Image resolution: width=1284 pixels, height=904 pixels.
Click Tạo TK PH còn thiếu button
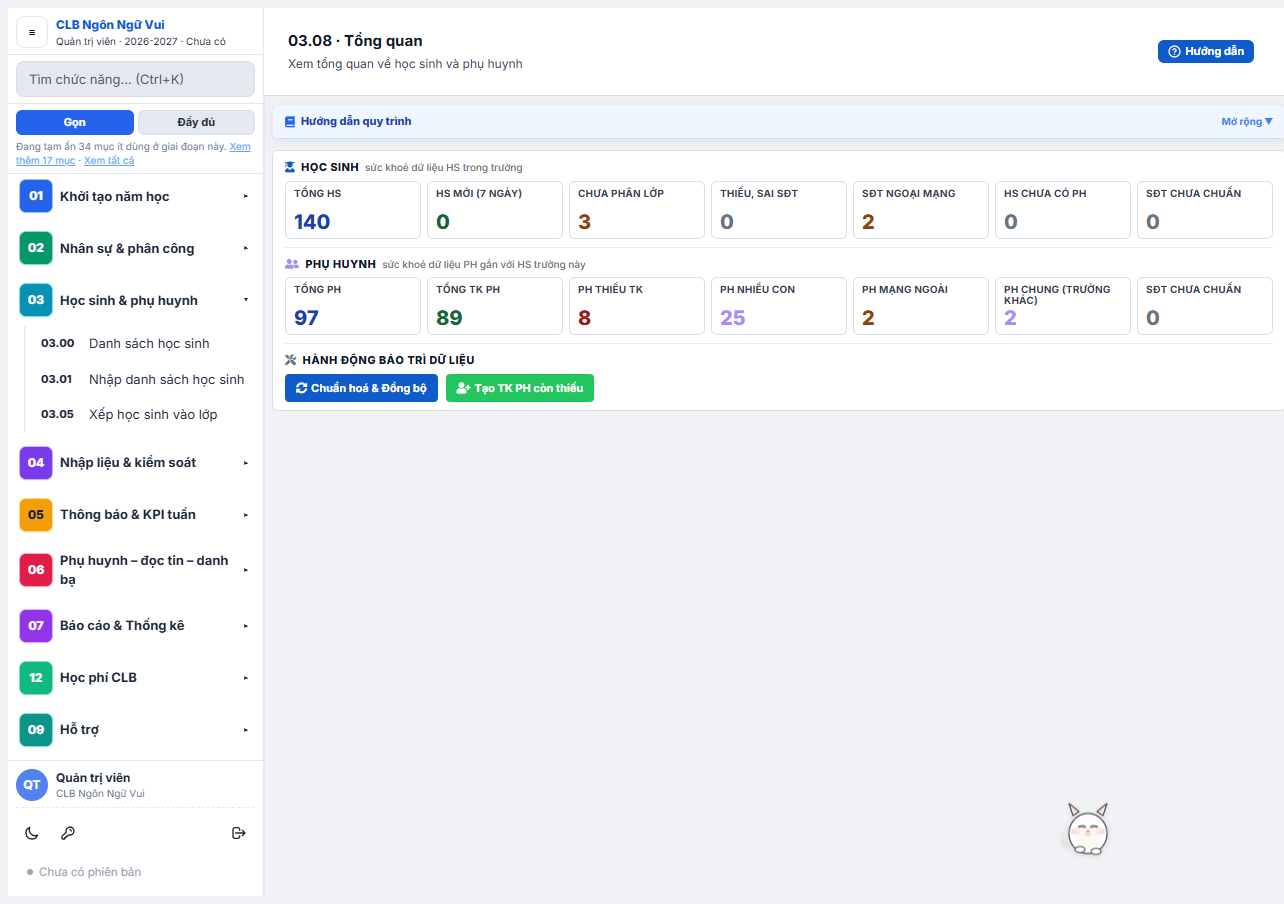coord(520,388)
